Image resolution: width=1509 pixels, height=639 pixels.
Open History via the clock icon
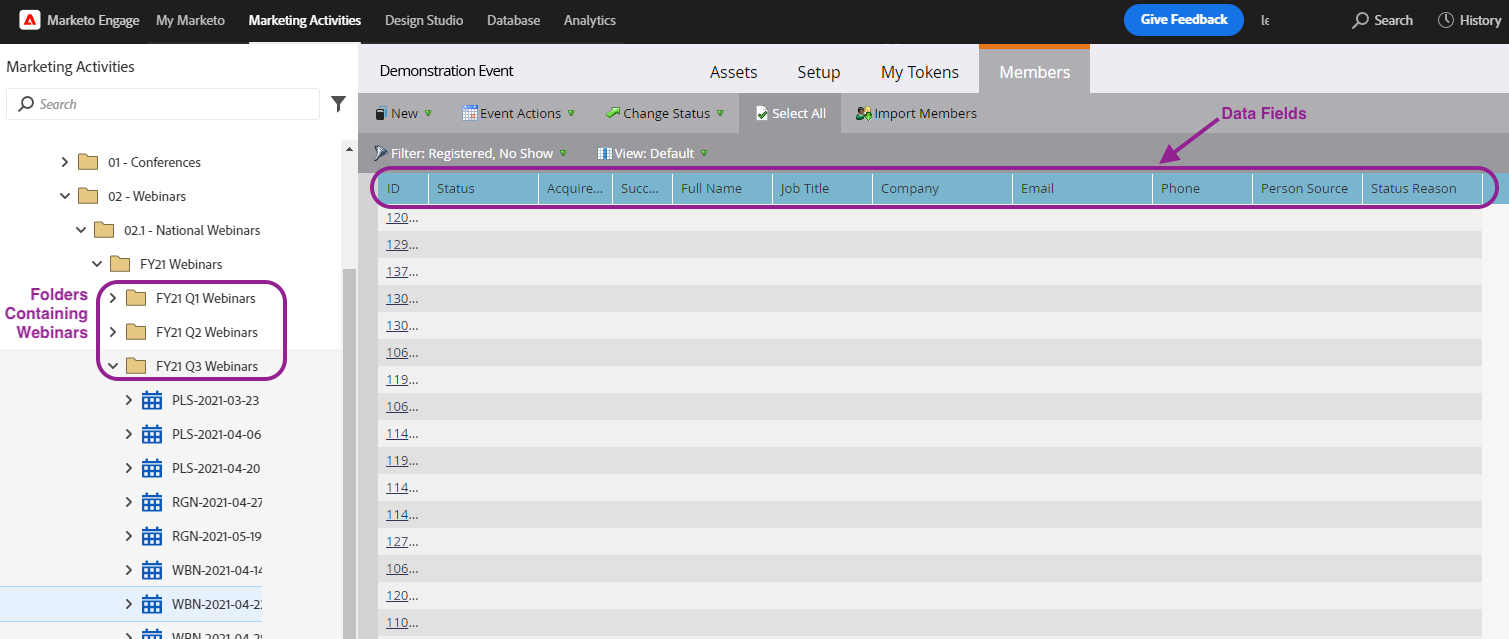click(x=1446, y=20)
